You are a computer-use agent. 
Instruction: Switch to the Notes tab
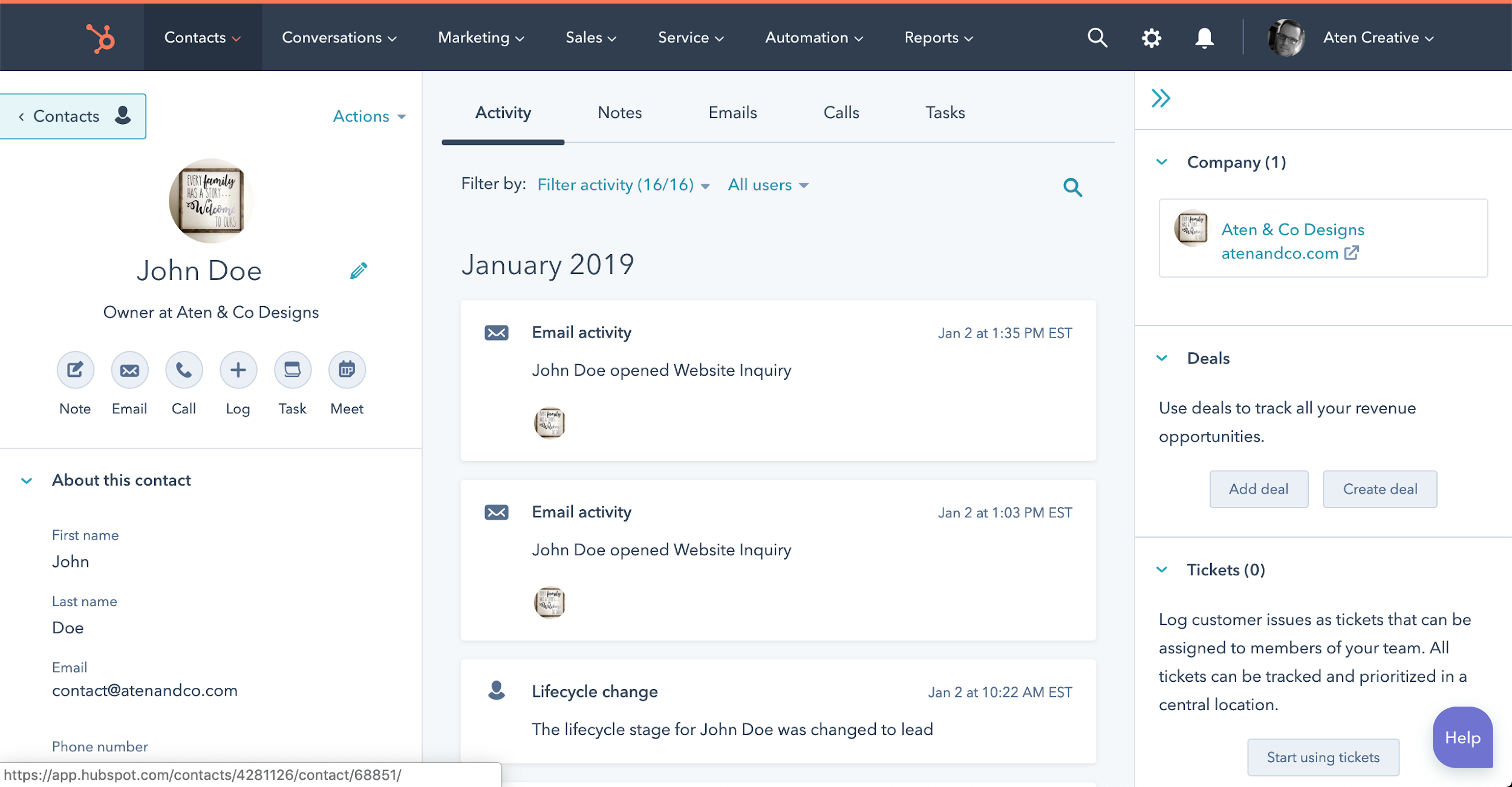point(620,113)
